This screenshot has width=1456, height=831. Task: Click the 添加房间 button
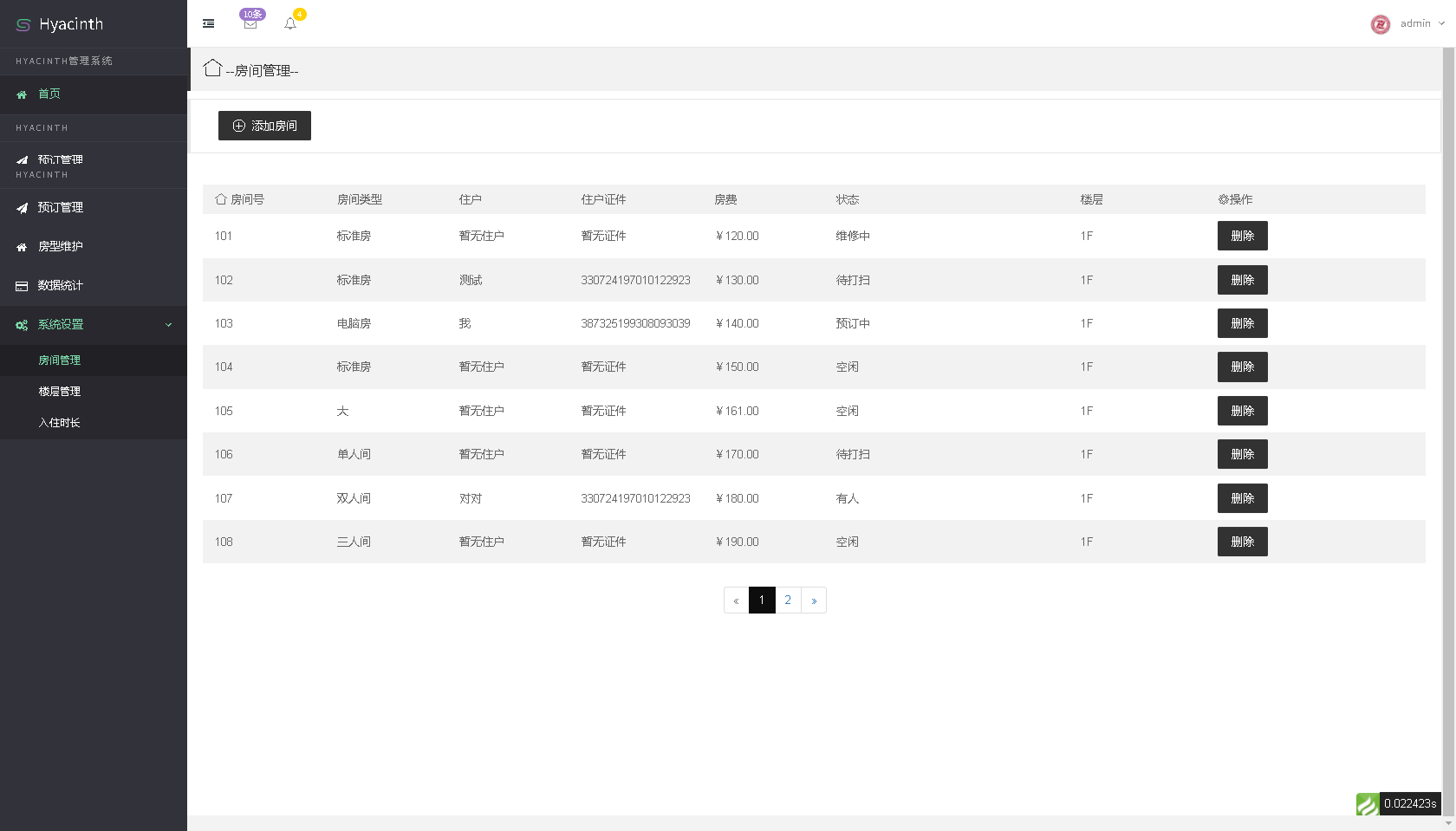click(264, 125)
